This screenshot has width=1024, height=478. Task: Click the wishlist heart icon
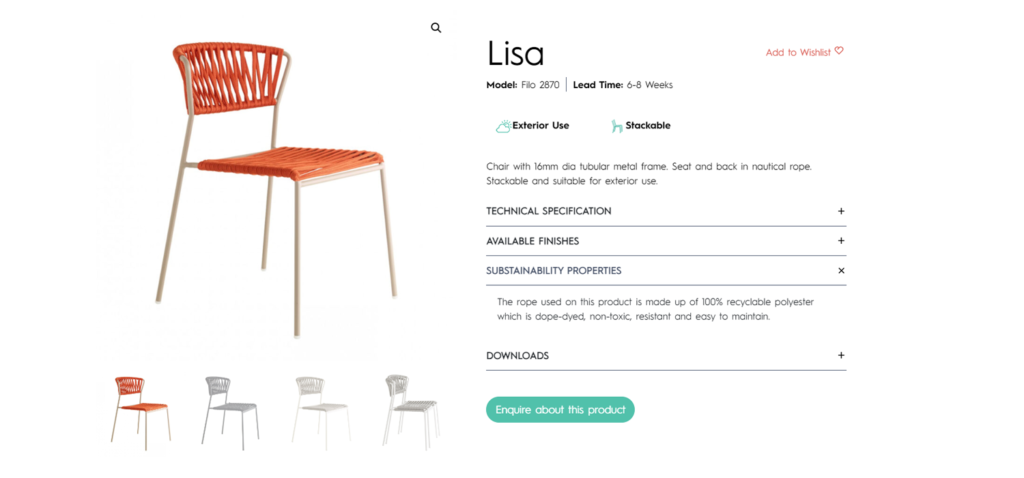click(x=839, y=51)
